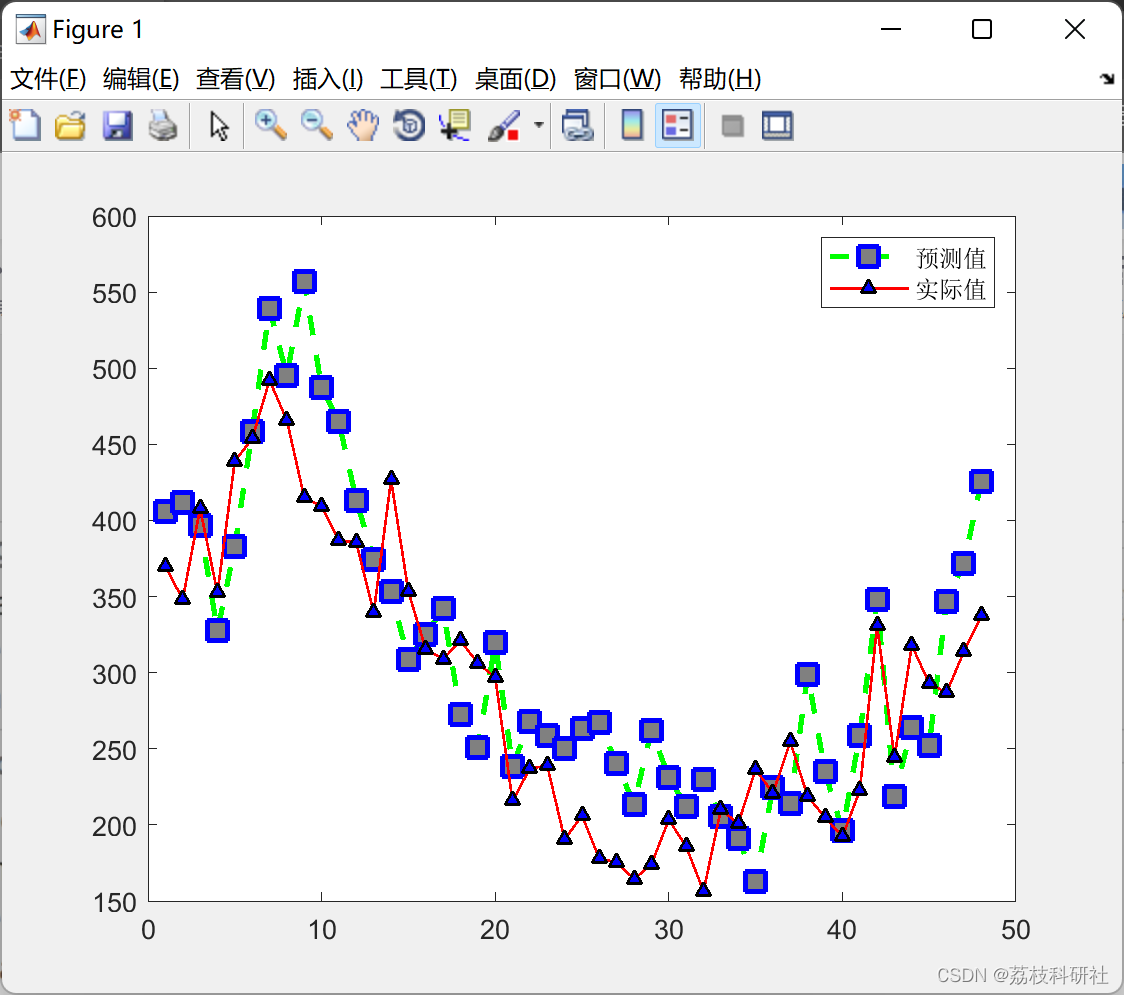Image resolution: width=1124 pixels, height=995 pixels.
Task: Activate the Zoom Out magnifier tool
Action: pyautogui.click(x=316, y=125)
